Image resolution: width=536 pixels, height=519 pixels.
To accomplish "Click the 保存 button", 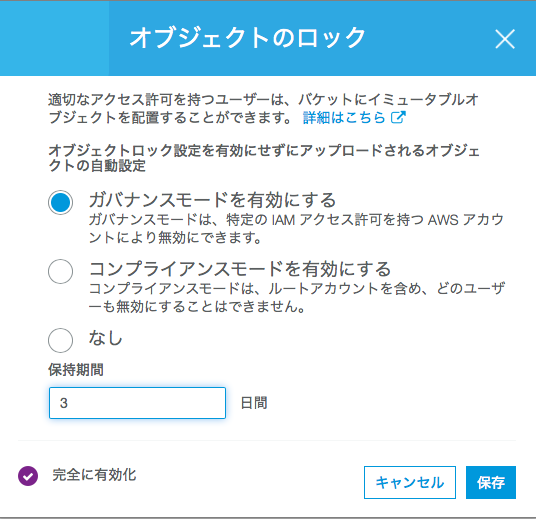I will point(491,482).
